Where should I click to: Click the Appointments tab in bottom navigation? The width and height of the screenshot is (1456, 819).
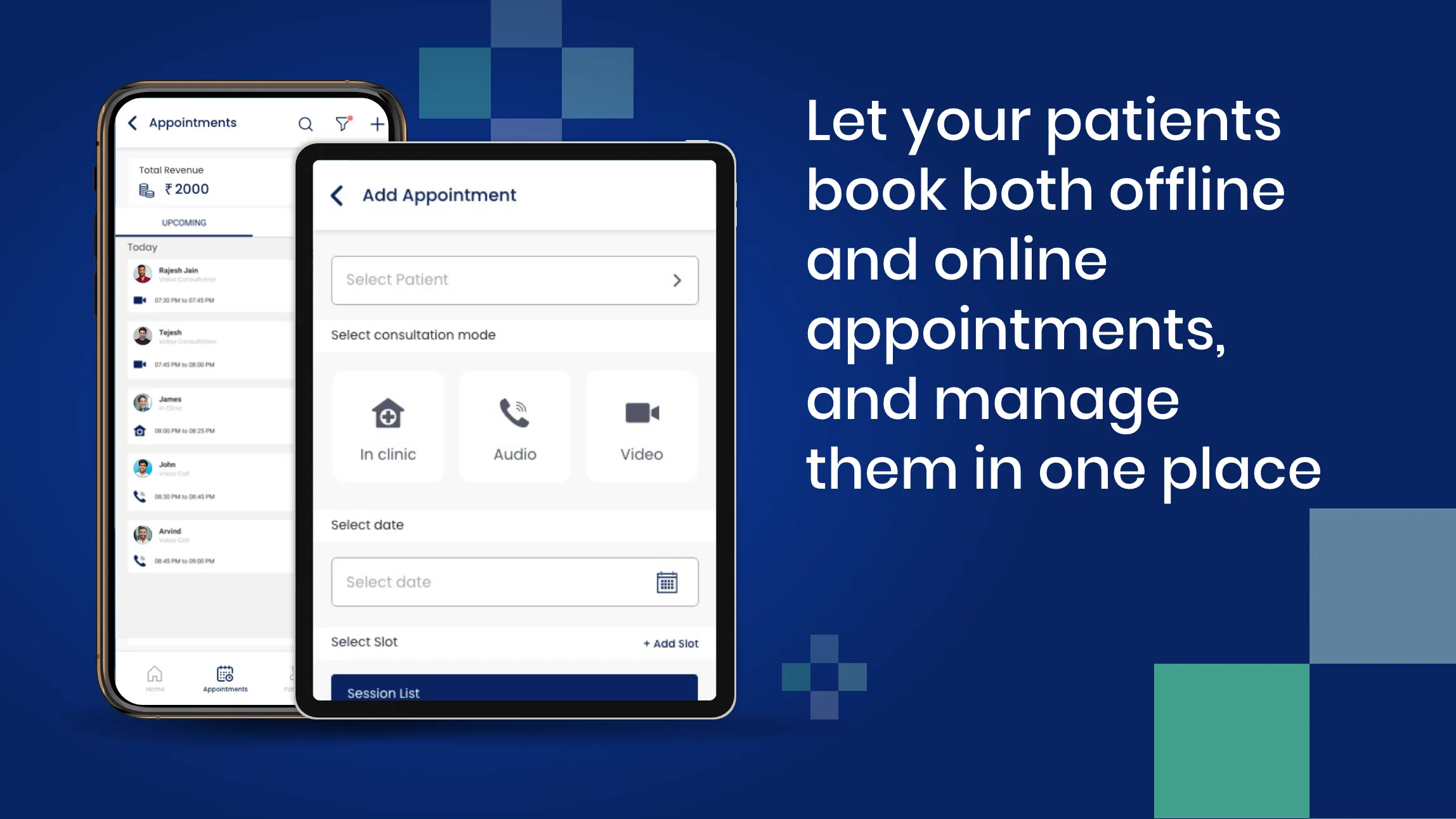coord(225,678)
